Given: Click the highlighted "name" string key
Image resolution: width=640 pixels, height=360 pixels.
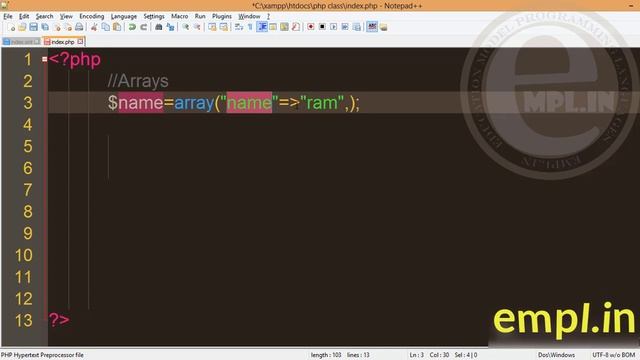Looking at the screenshot, I should click(249, 102).
